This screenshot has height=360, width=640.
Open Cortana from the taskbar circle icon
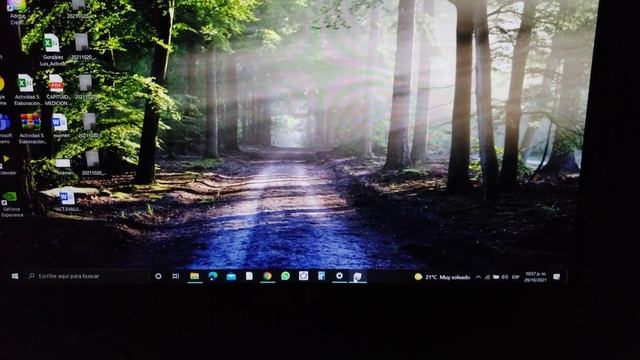[x=158, y=276]
